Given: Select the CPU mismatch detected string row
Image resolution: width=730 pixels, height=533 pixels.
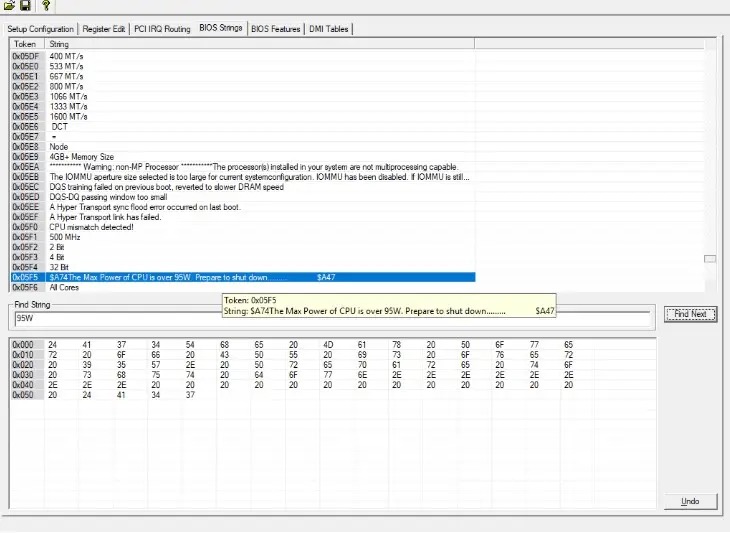Looking at the screenshot, I should [x=243, y=227].
